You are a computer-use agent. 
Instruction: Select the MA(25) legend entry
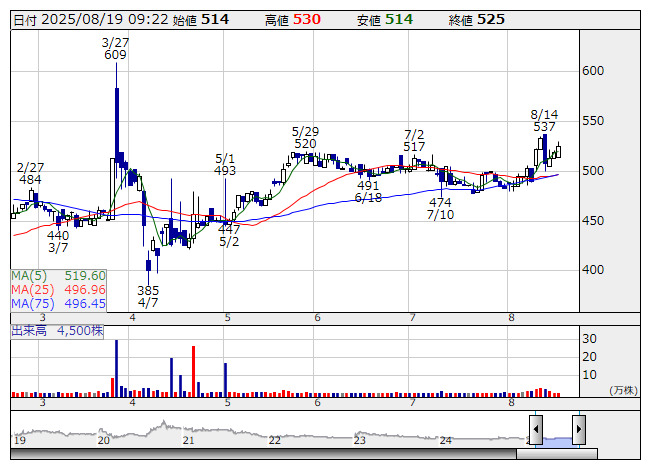click(x=58, y=290)
